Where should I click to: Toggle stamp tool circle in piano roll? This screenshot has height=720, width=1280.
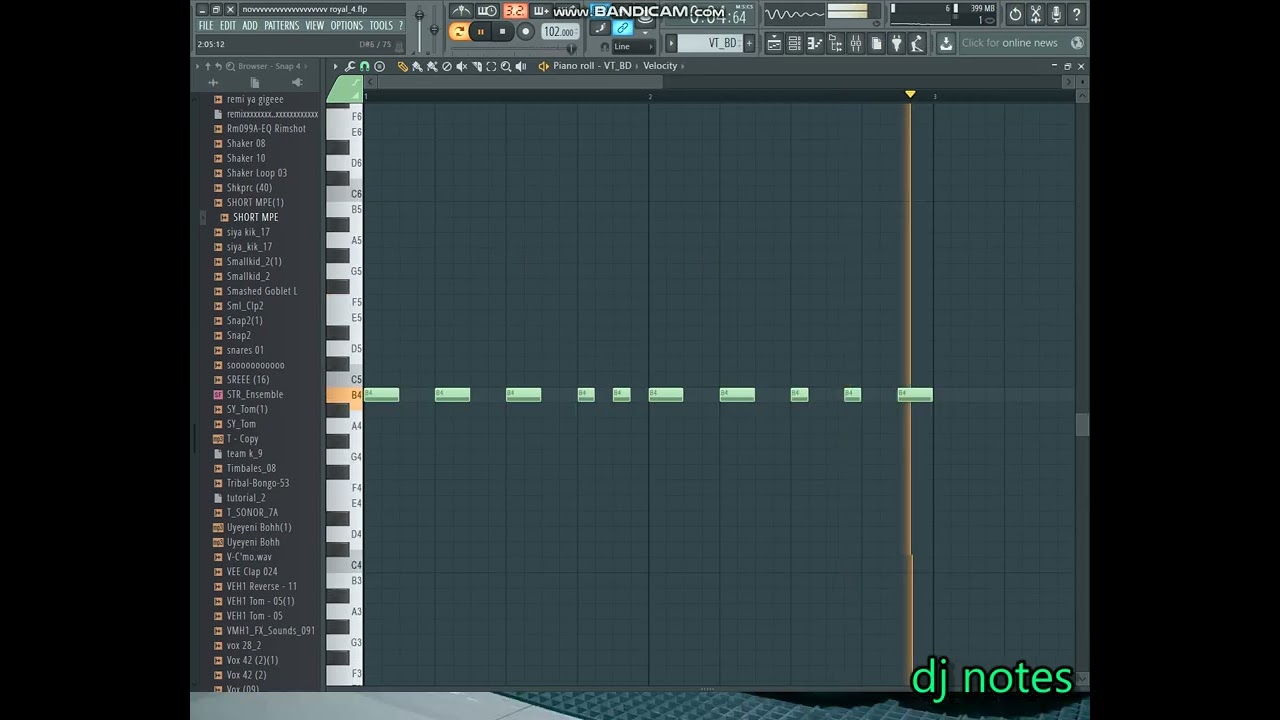pos(379,66)
